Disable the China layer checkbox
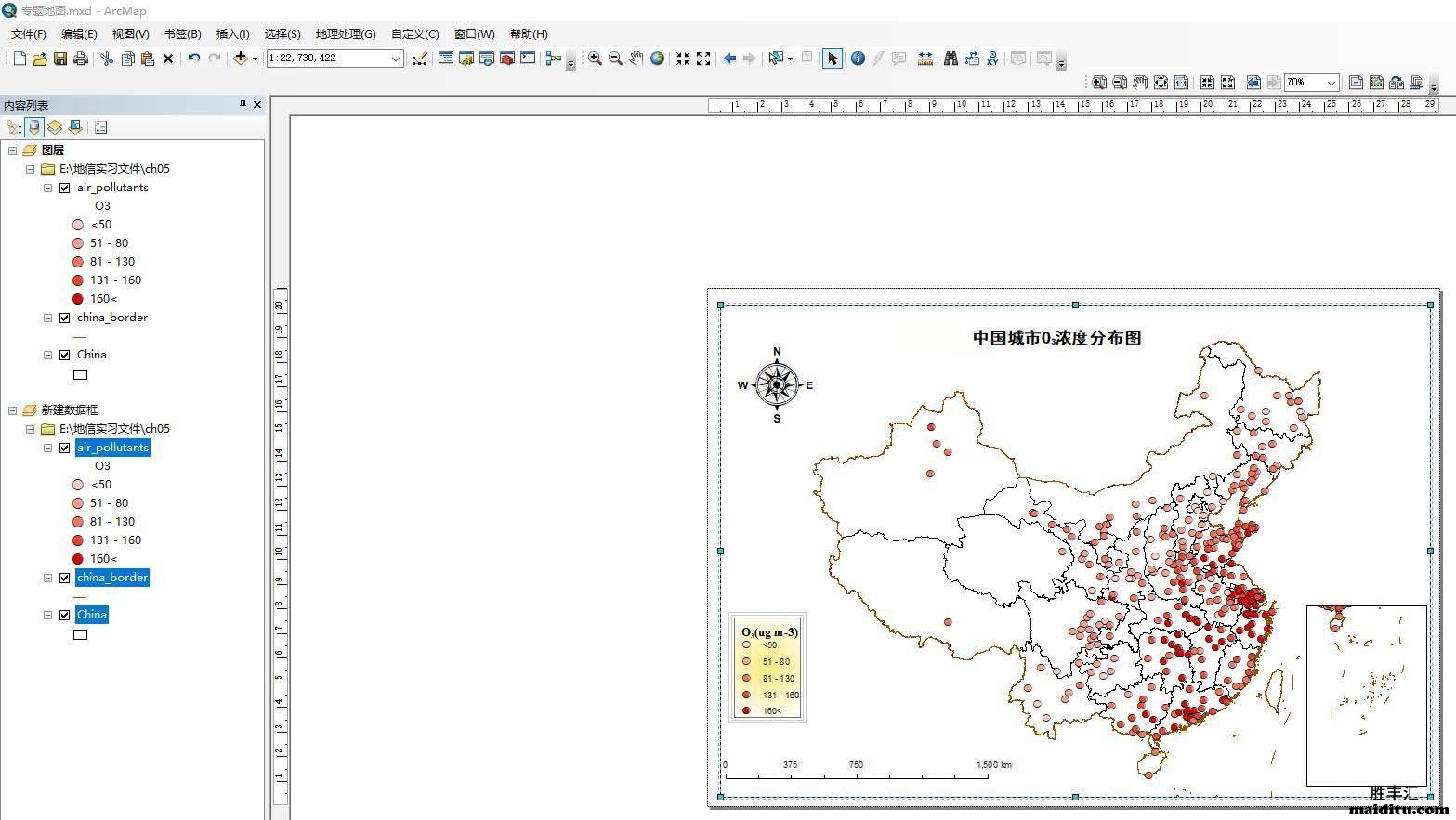Screen dimensions: 1456x820 click(x=65, y=354)
